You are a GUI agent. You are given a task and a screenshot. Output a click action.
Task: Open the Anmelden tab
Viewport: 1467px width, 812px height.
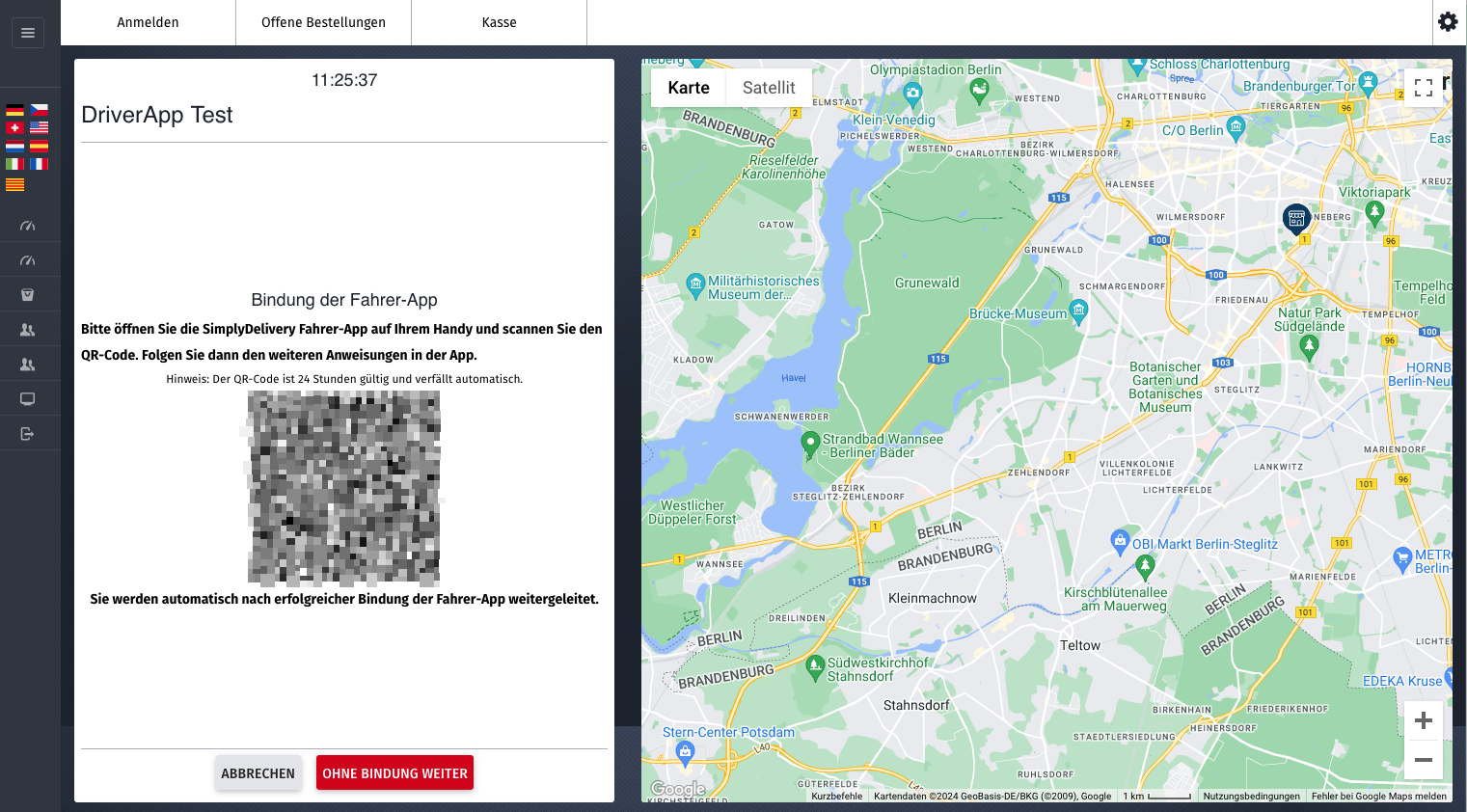(148, 22)
